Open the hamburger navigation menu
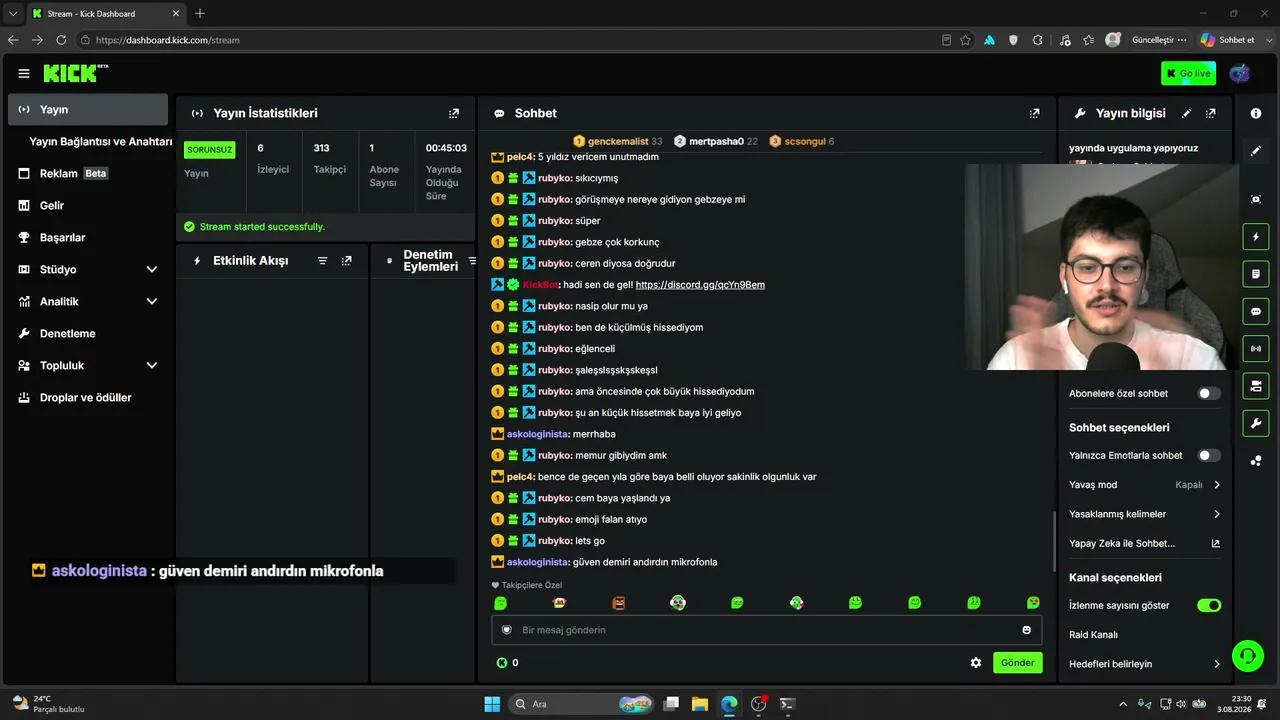 coord(24,73)
